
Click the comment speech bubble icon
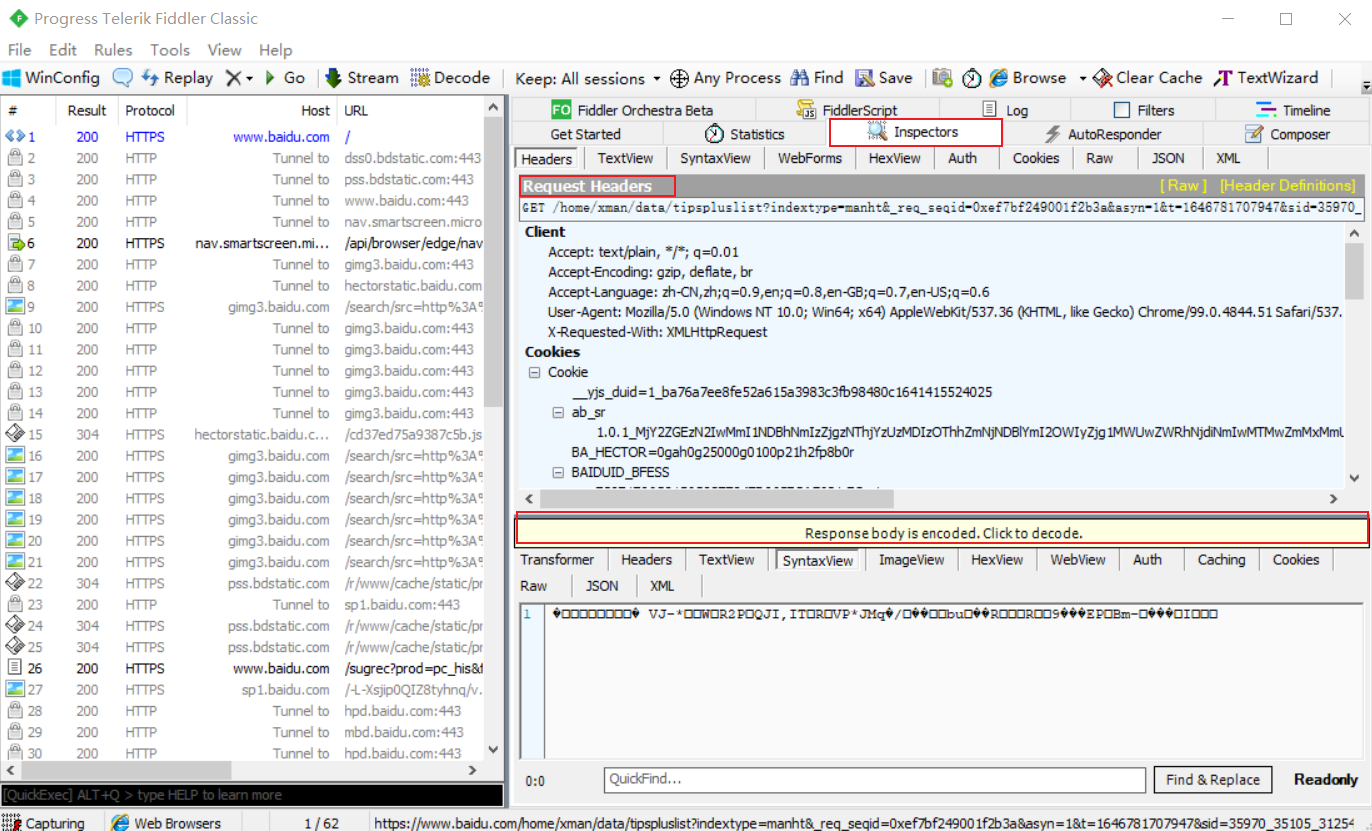pyautogui.click(x=122, y=78)
